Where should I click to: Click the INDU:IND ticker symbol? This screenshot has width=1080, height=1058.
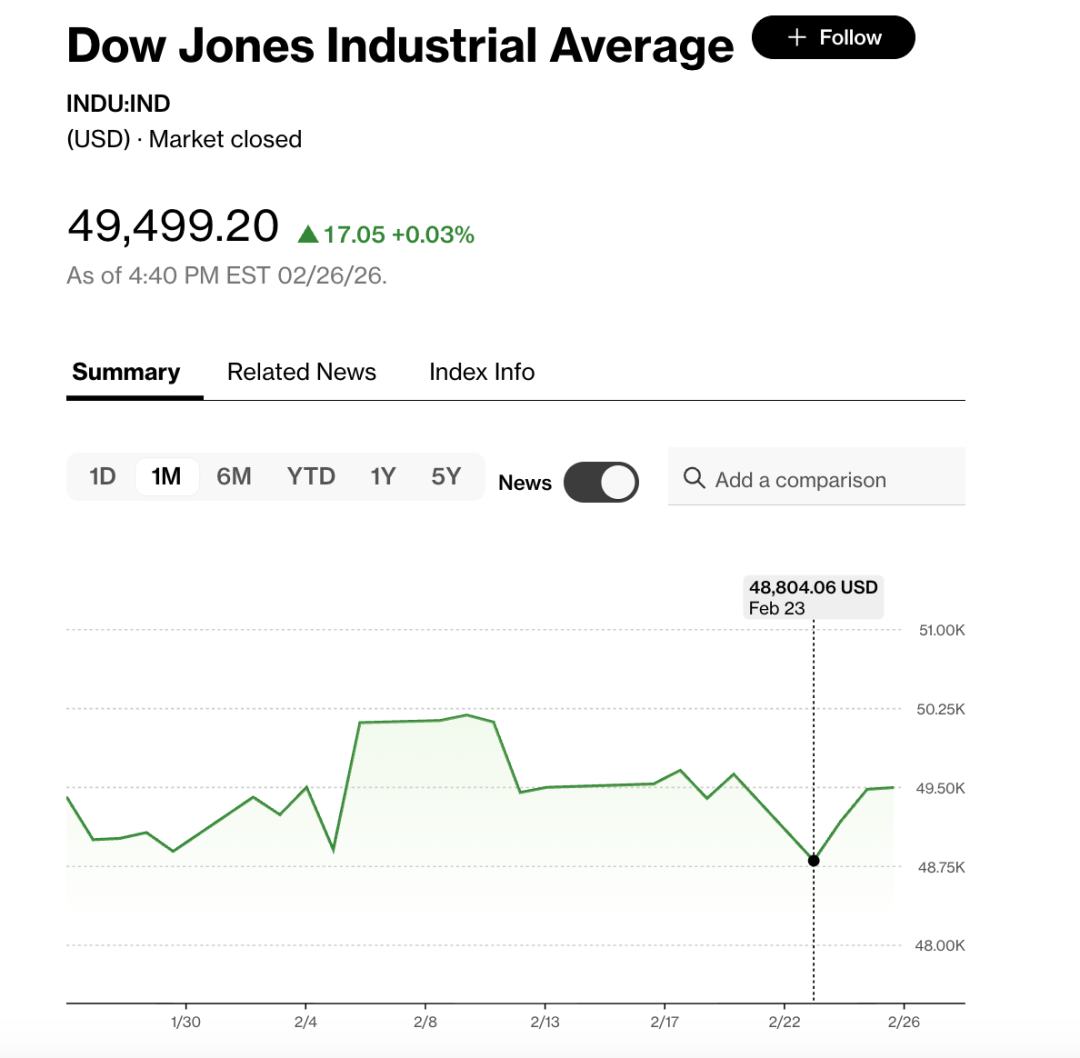(x=118, y=103)
